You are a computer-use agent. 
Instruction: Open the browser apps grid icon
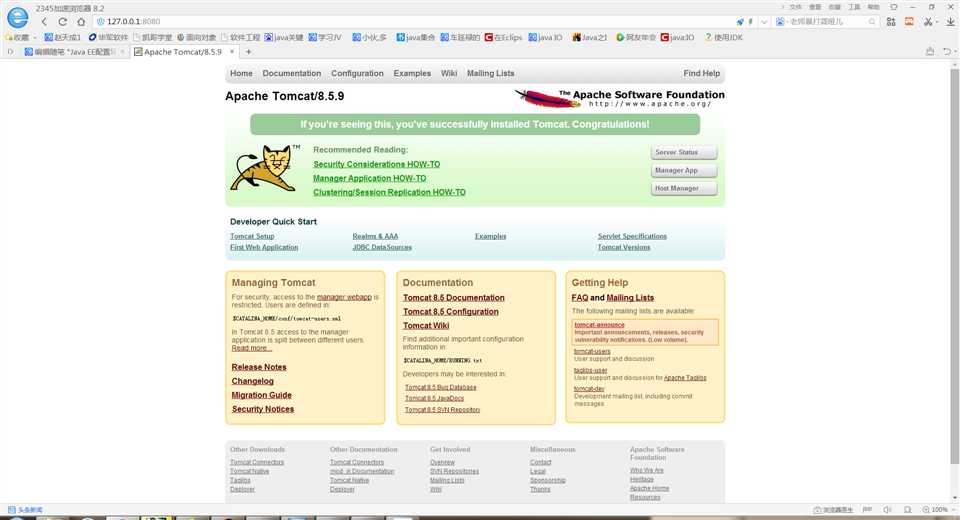click(x=891, y=21)
